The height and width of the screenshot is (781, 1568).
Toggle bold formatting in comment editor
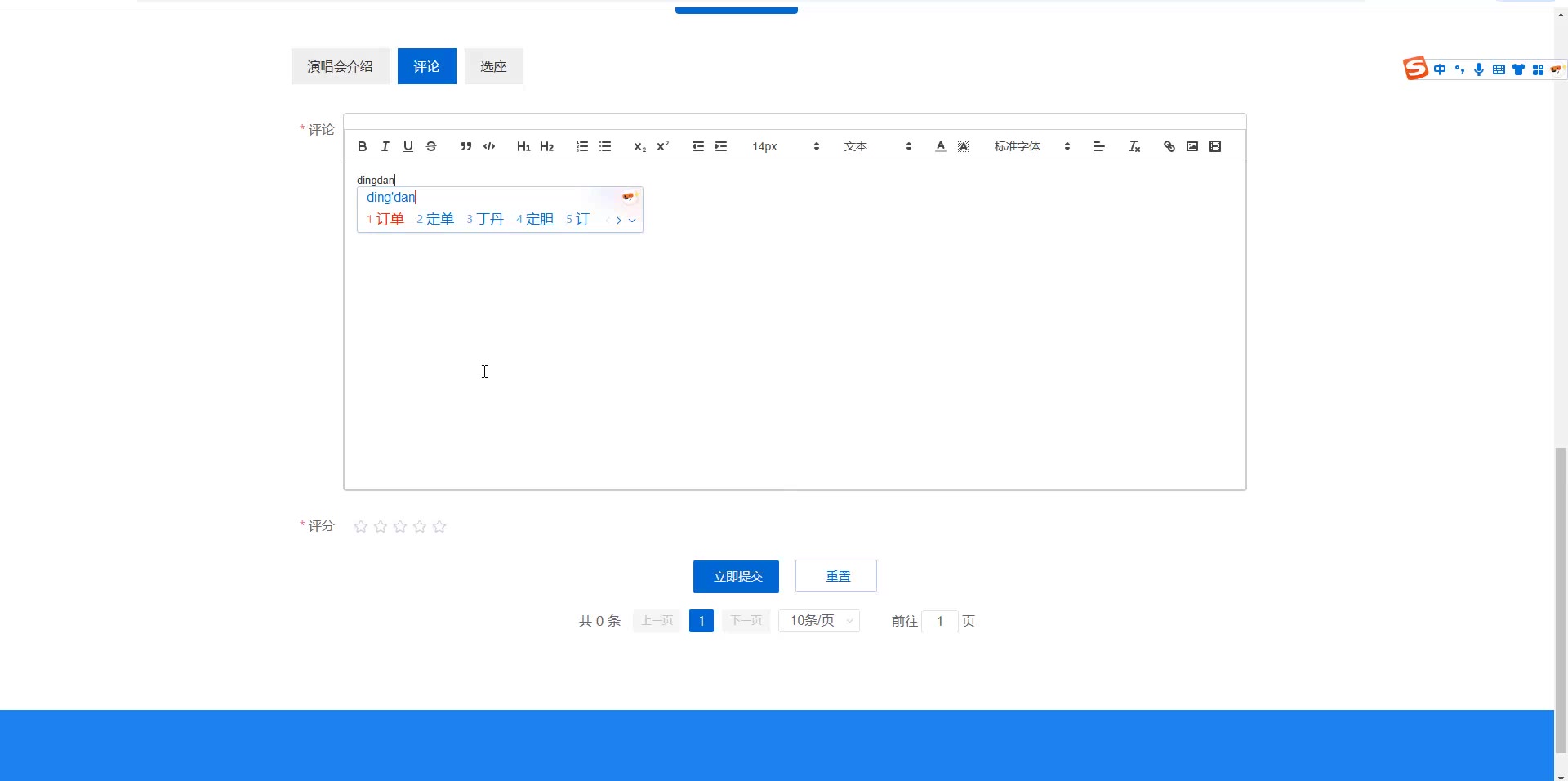(x=363, y=146)
